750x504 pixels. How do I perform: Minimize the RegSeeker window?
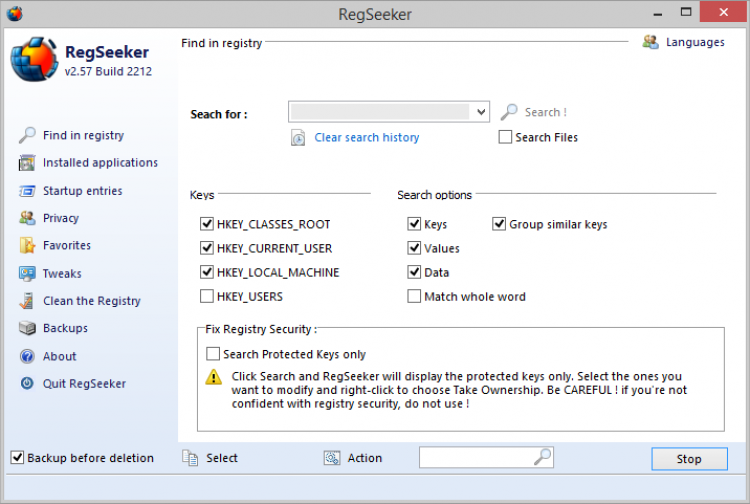(658, 13)
